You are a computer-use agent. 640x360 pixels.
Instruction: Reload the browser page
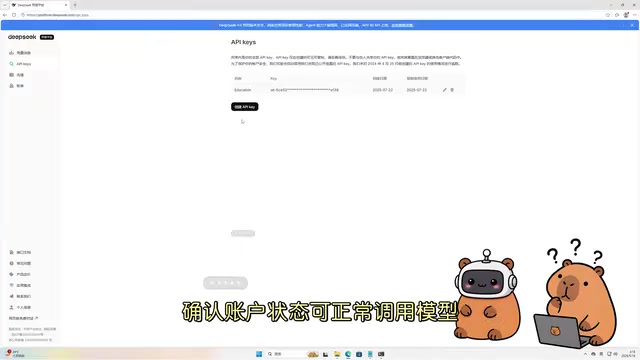pyautogui.click(x=14, y=15)
